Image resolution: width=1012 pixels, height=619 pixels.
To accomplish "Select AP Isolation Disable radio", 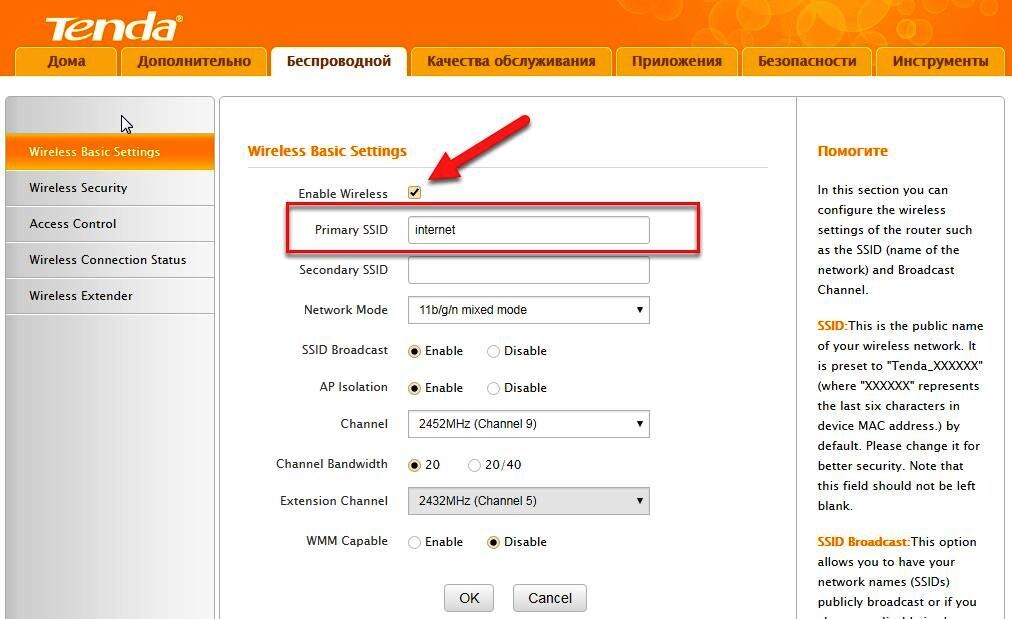I will coord(493,389).
